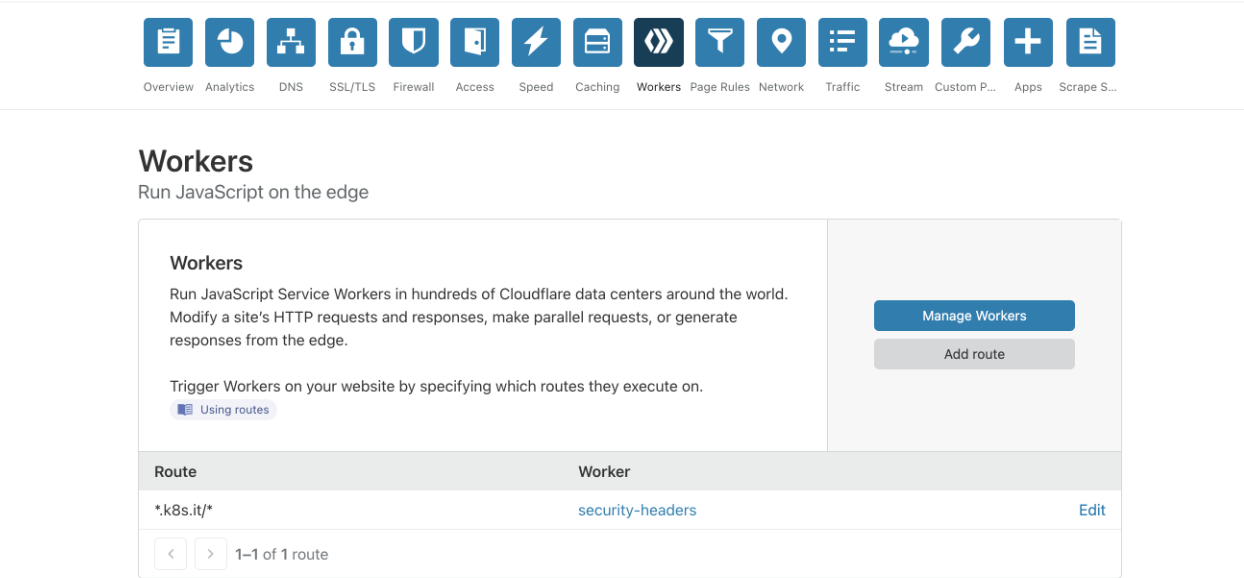Edit the *.k8s.it/* route
Screen dimensions: 1244x578
pyautogui.click(x=1092, y=510)
